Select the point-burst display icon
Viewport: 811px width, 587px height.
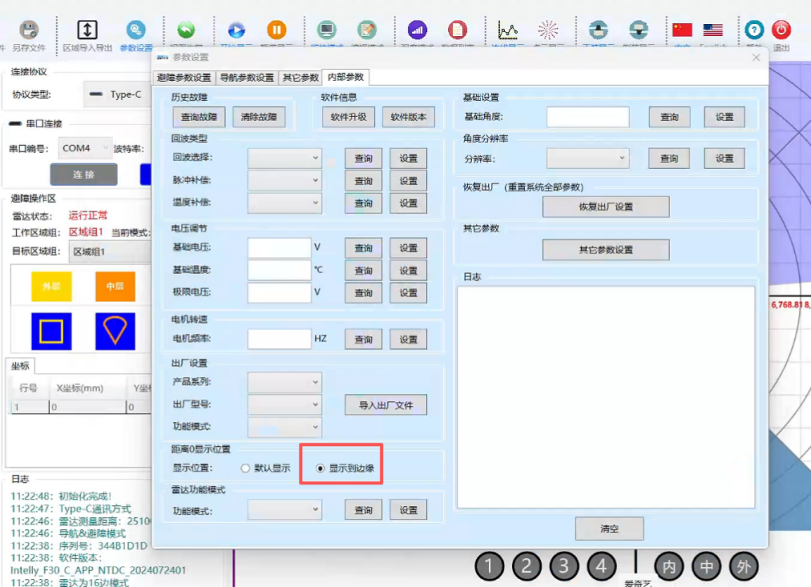click(548, 30)
